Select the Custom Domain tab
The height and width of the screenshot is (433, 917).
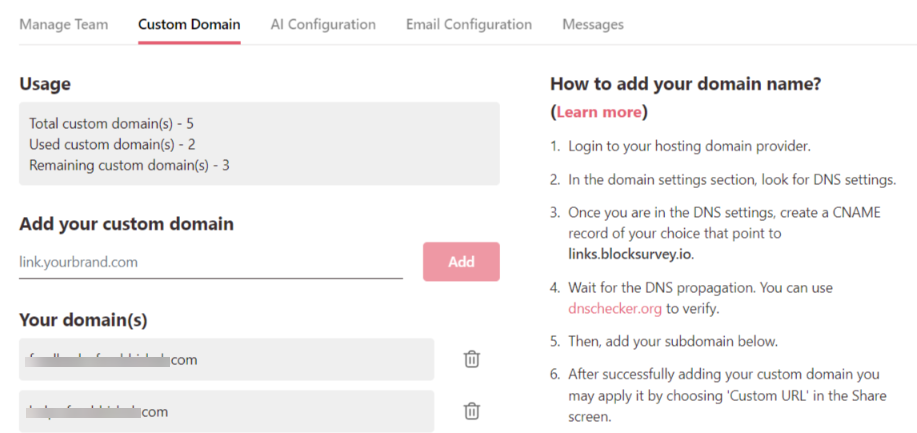(189, 24)
